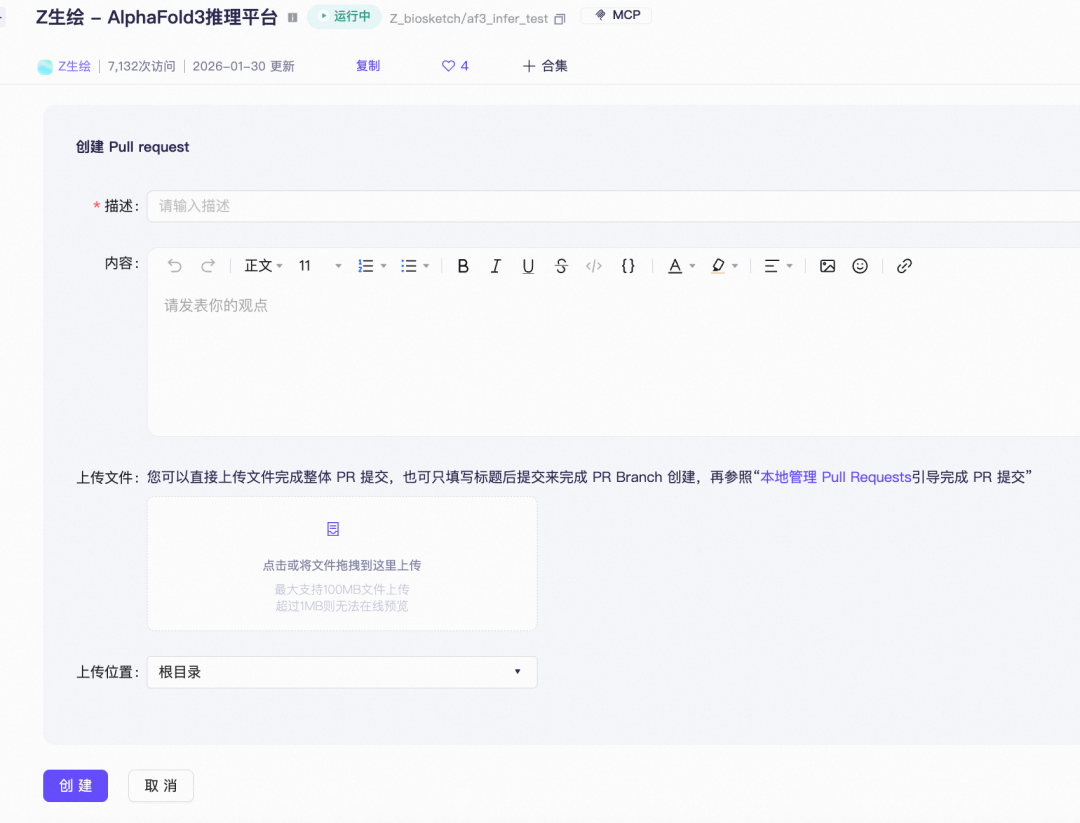The width and height of the screenshot is (1080, 823).
Task: Click the info icon beside the title
Action: (293, 18)
